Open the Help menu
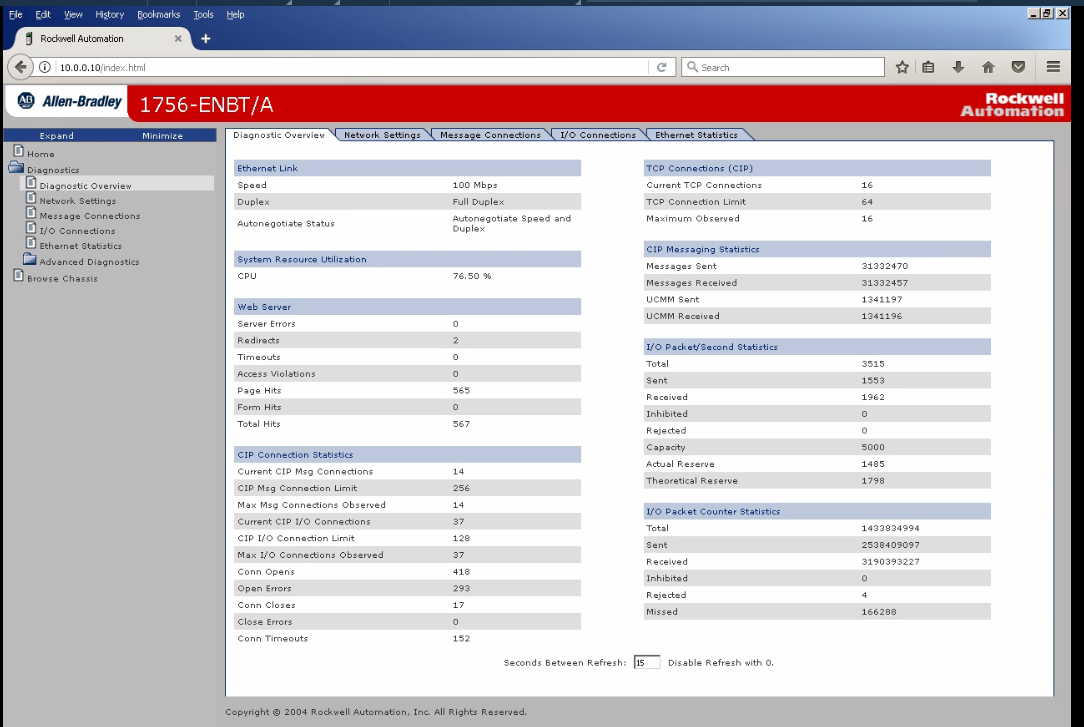The height and width of the screenshot is (727, 1084). pos(235,15)
